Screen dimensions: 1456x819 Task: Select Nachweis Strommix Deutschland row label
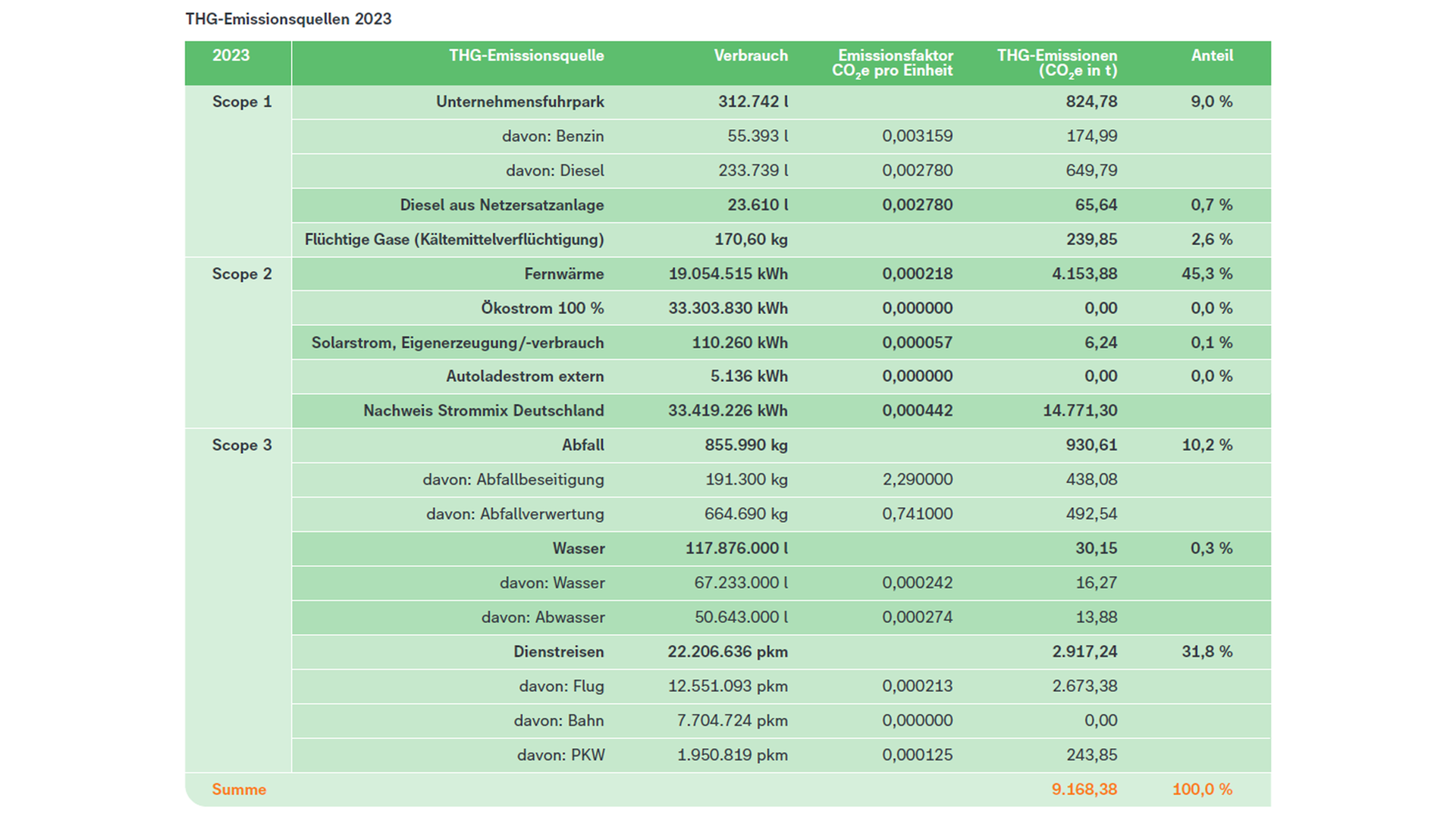coord(483,411)
